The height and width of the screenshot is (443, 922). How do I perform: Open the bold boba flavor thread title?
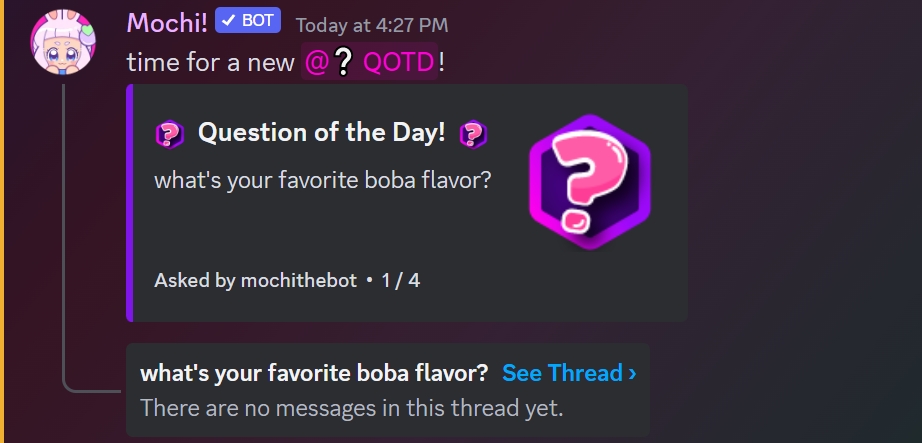314,373
